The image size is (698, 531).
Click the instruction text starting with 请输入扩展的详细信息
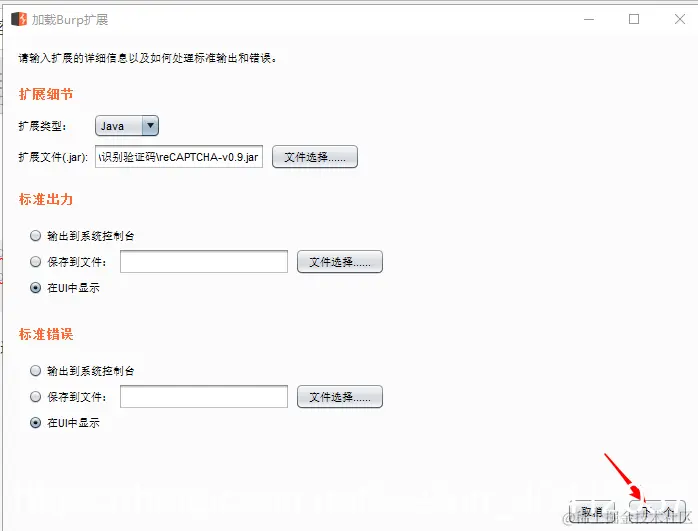point(147,58)
